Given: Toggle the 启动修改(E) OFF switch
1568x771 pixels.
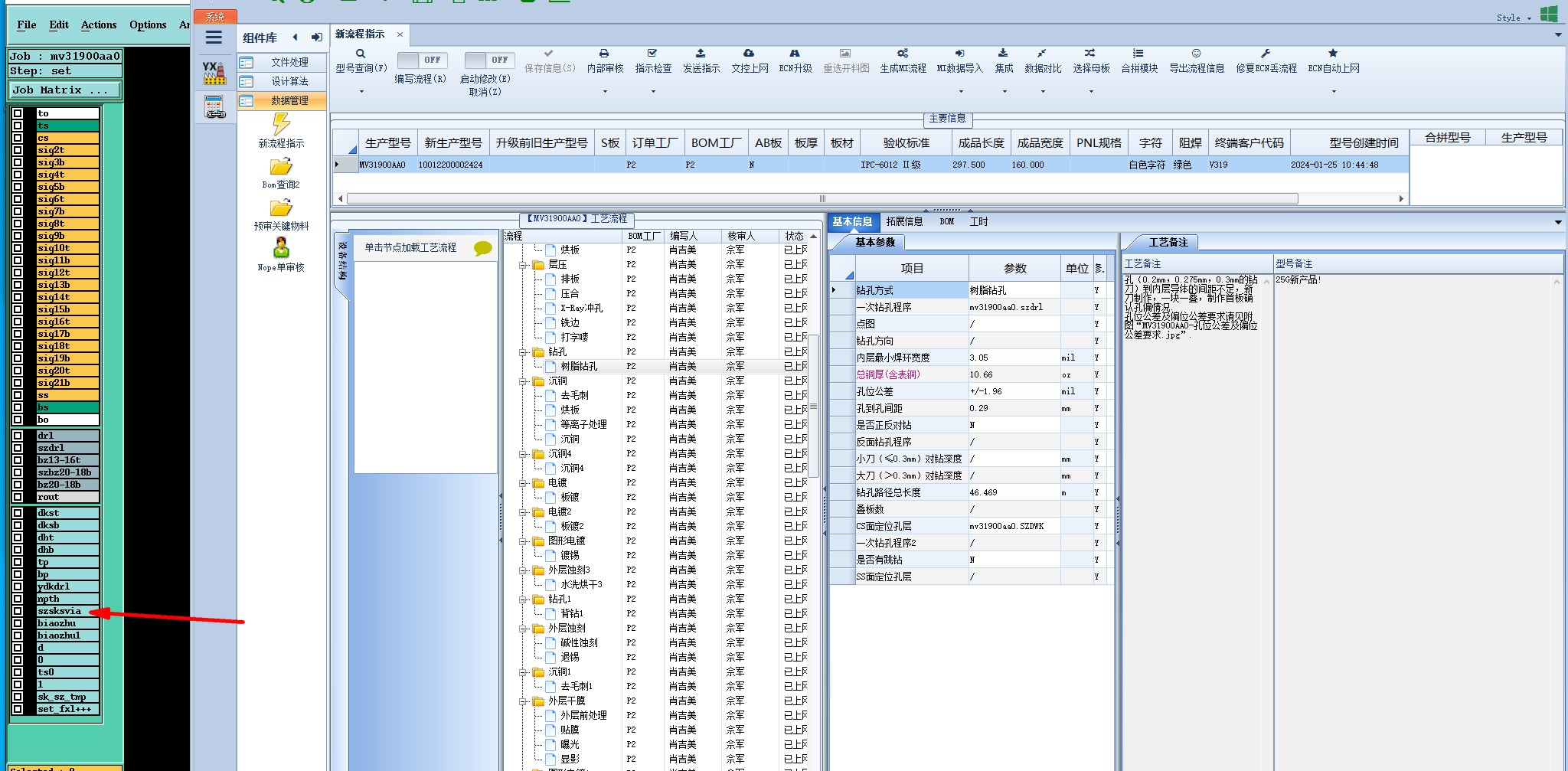Looking at the screenshot, I should (x=489, y=60).
